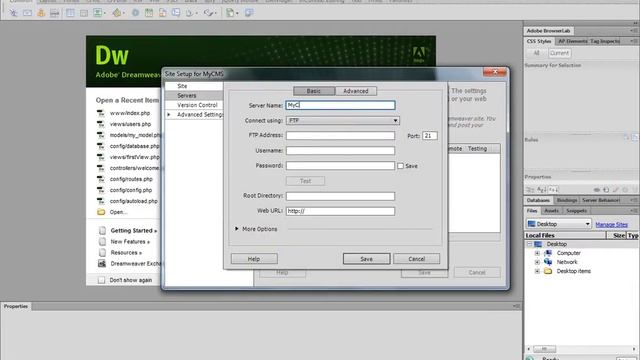This screenshot has height=360, width=640.
Task: Open the Getting Started link
Action: point(133,231)
